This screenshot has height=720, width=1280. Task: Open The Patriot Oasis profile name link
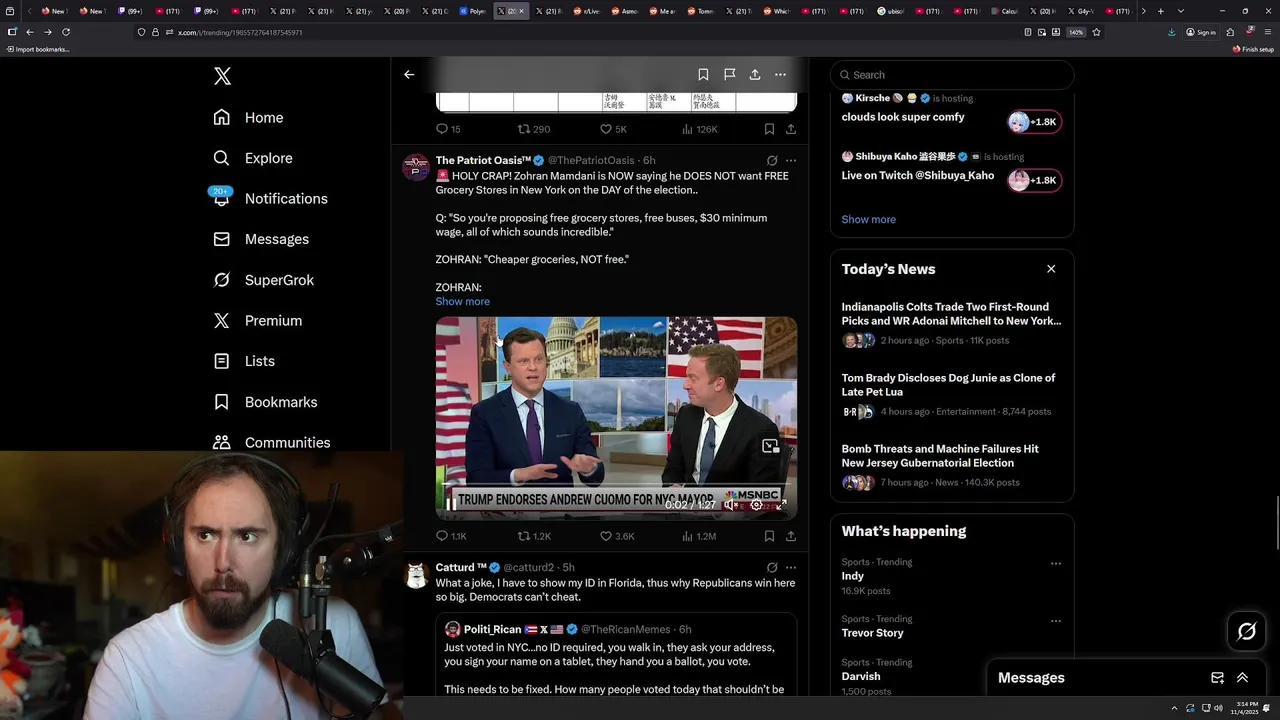pos(483,160)
